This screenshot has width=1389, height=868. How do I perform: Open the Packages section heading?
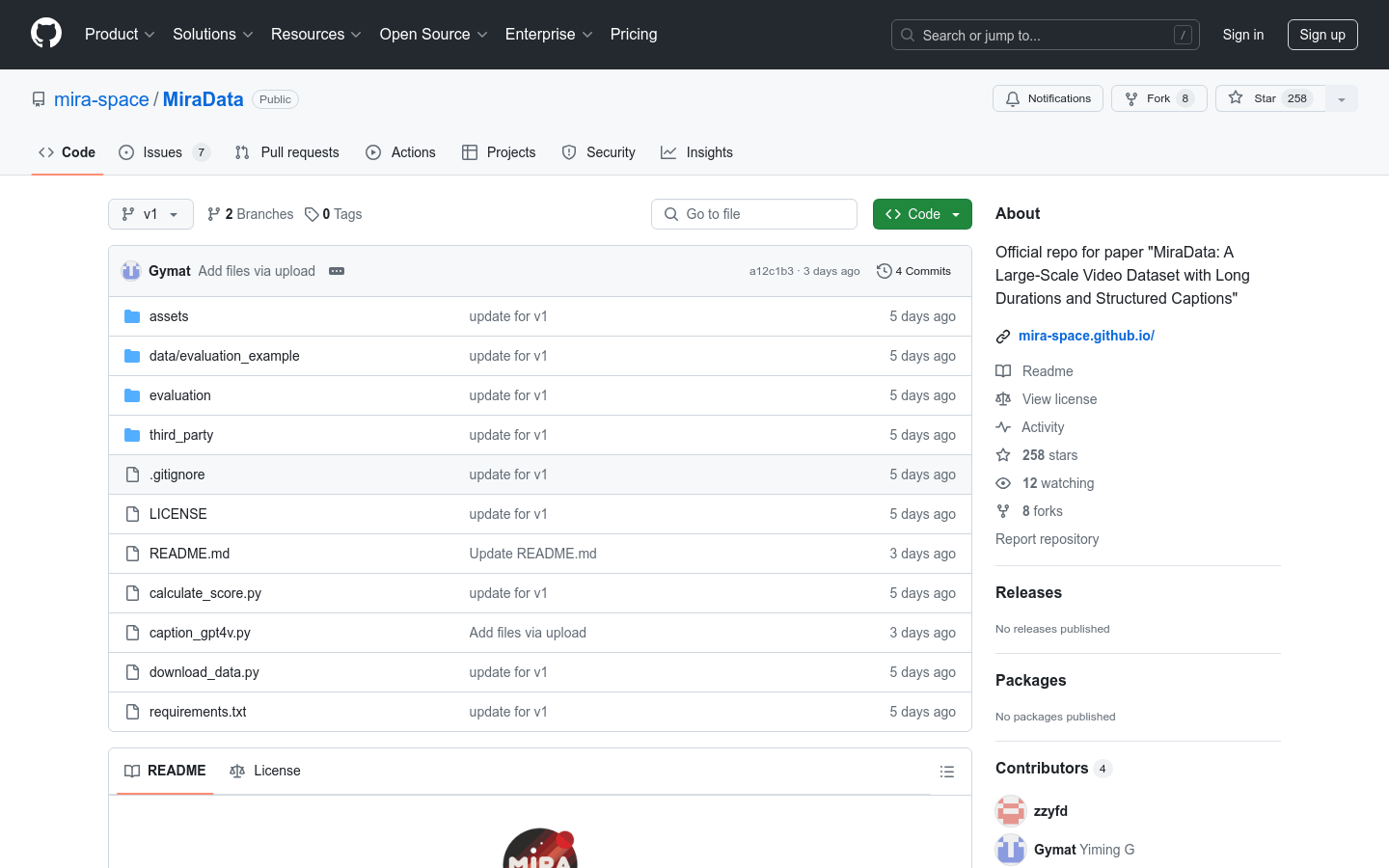pos(1030,680)
